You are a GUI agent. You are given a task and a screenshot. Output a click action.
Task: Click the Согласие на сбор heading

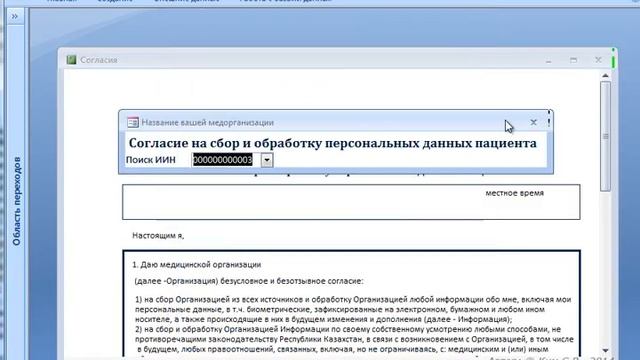pyautogui.click(x=332, y=143)
